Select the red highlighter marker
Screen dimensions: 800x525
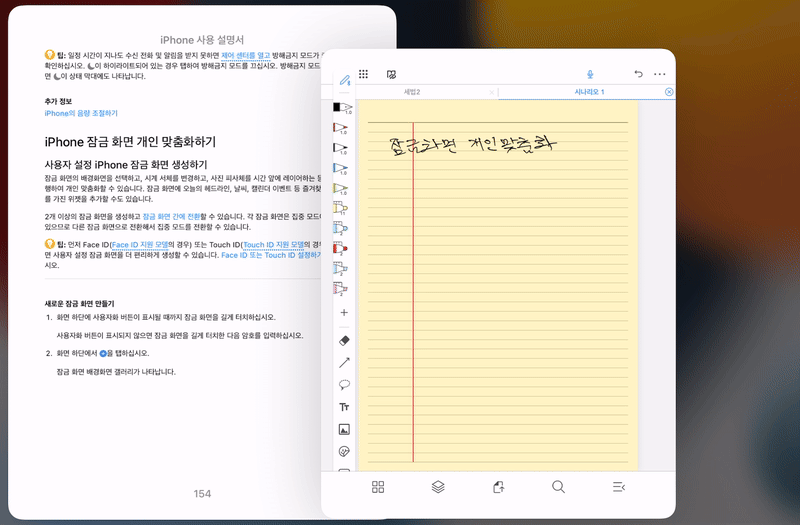(x=341, y=248)
